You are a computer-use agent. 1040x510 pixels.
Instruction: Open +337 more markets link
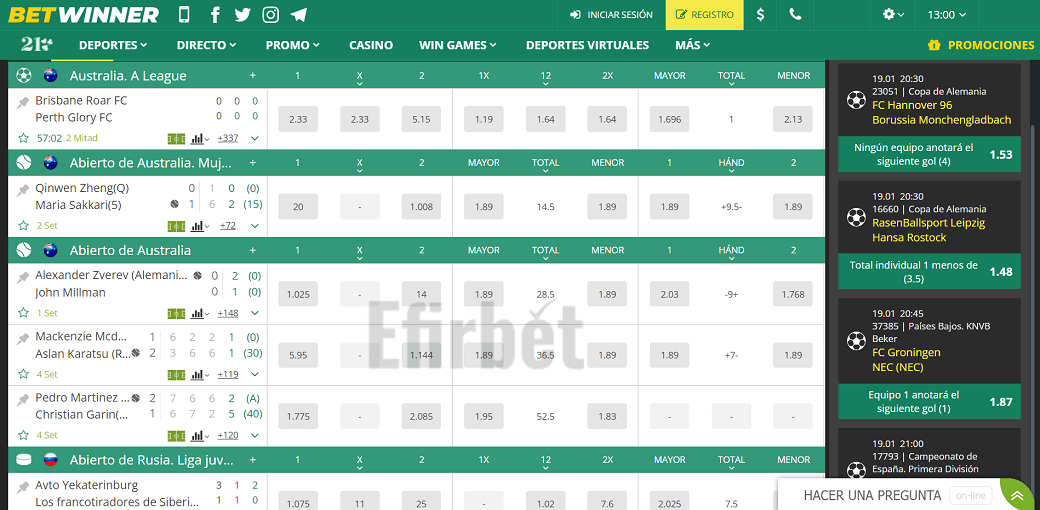pos(228,139)
